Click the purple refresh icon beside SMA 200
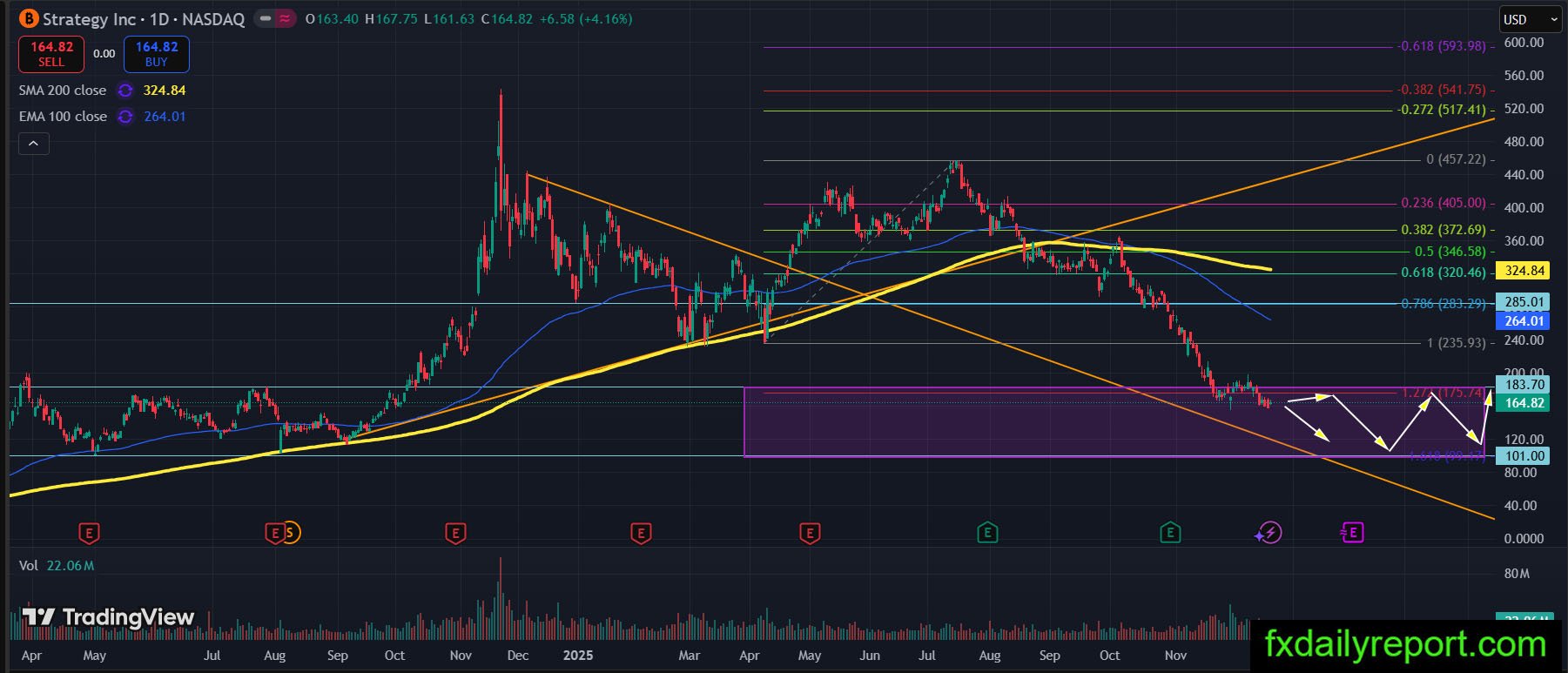 click(x=125, y=91)
